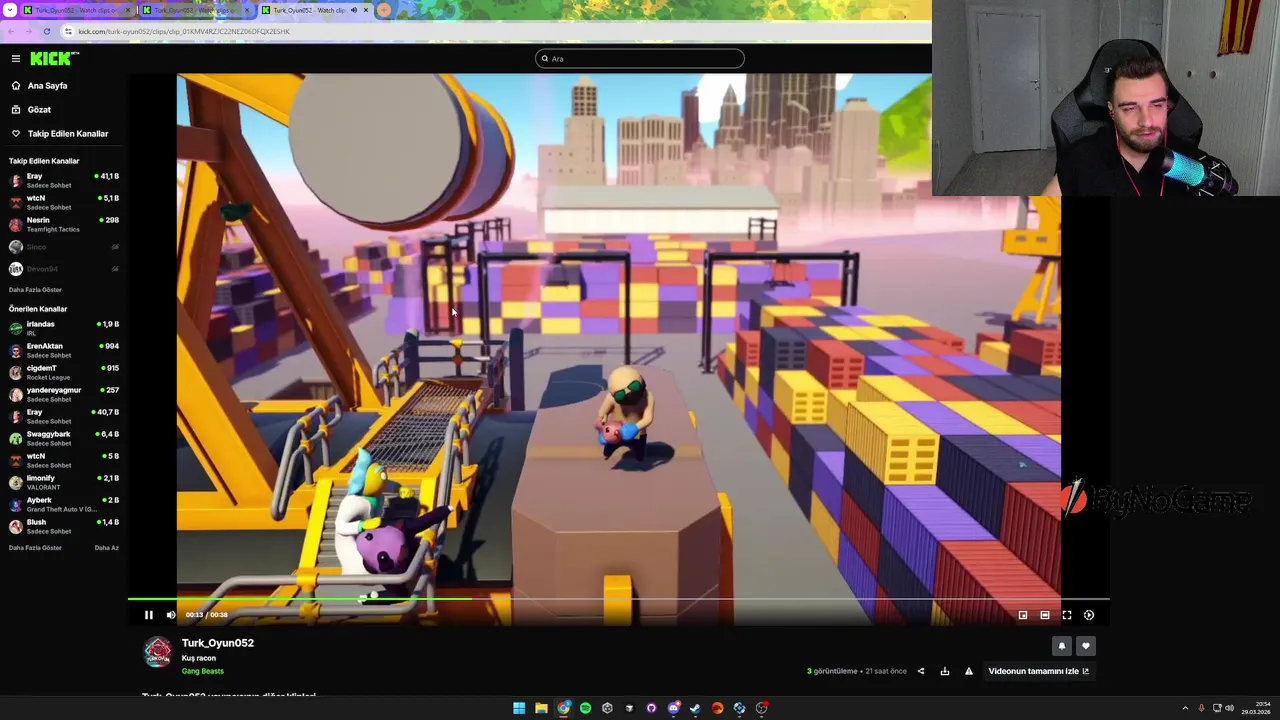Screen dimensions: 1280x720
Task: Enter fullscreen on the video player
Action: 1067,615
